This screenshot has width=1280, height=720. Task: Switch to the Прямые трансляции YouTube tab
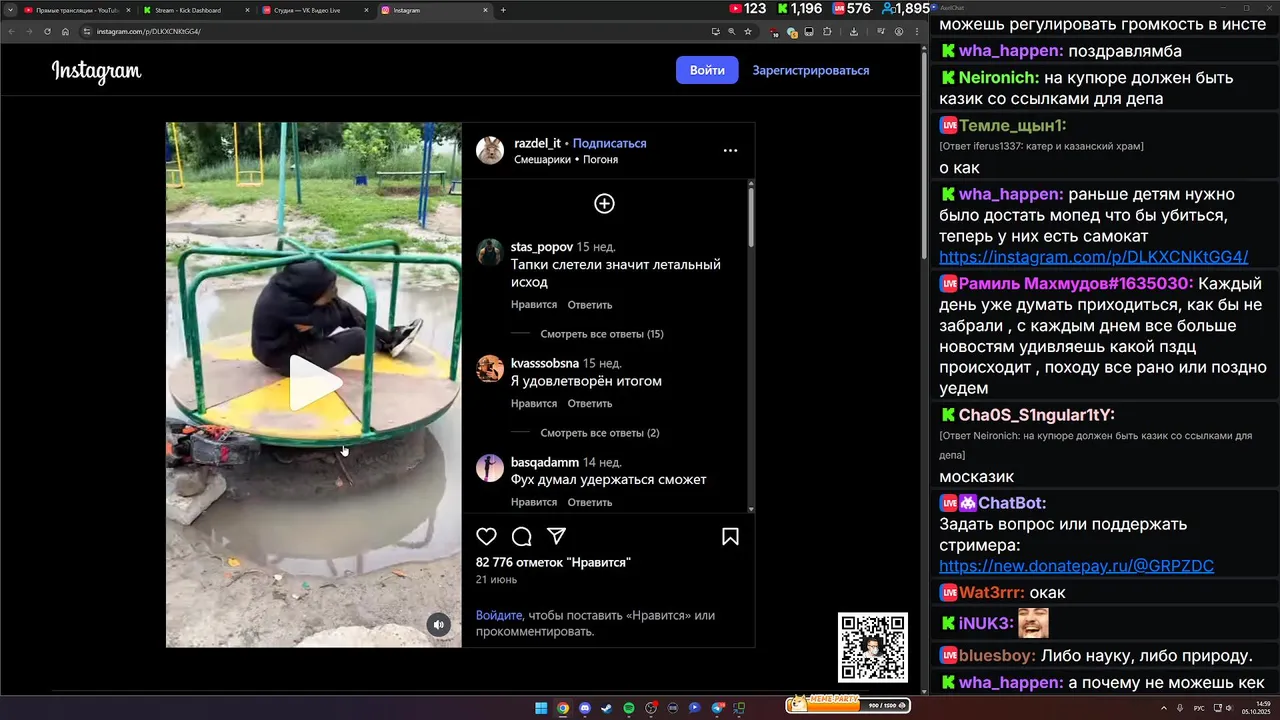78,10
